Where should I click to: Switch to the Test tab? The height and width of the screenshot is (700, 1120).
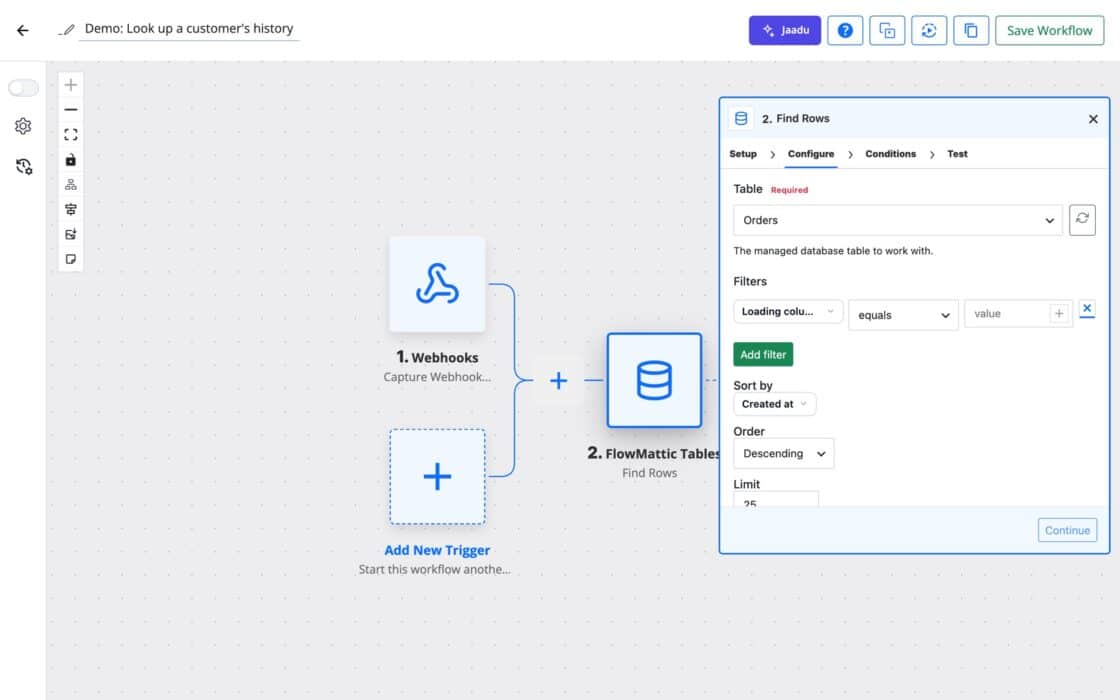(957, 154)
